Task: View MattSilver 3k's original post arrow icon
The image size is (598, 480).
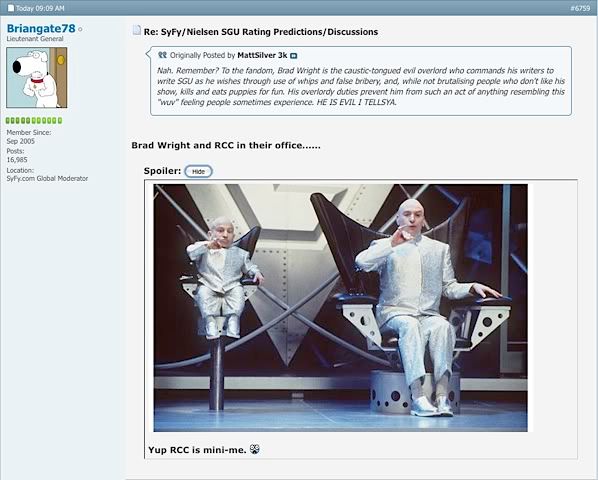Action: [293, 56]
